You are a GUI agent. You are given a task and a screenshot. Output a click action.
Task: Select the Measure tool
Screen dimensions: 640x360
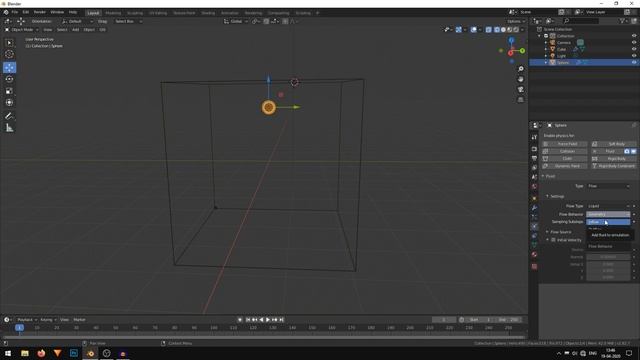pyautogui.click(x=9, y=128)
